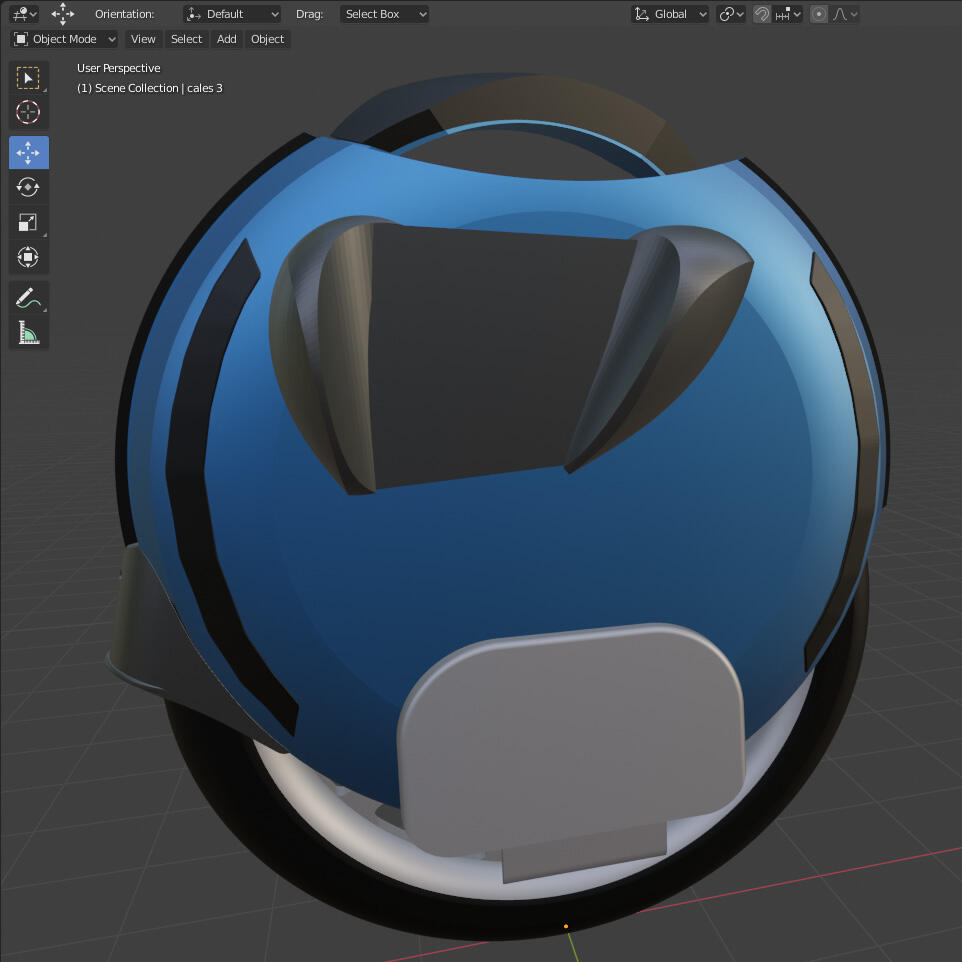Open the View menu
The image size is (962, 962).
pyautogui.click(x=143, y=39)
